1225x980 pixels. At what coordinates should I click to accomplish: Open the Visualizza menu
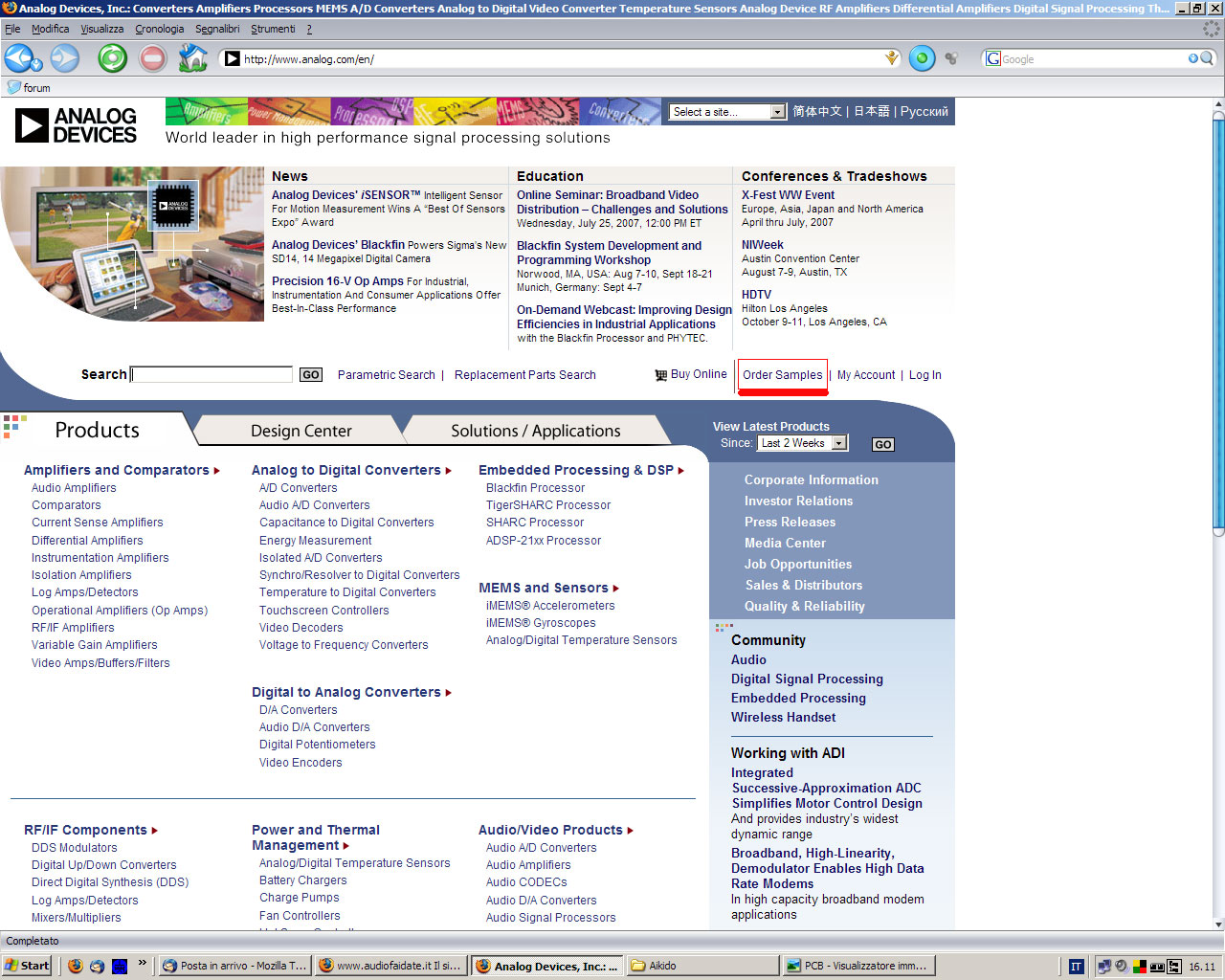click(x=102, y=29)
